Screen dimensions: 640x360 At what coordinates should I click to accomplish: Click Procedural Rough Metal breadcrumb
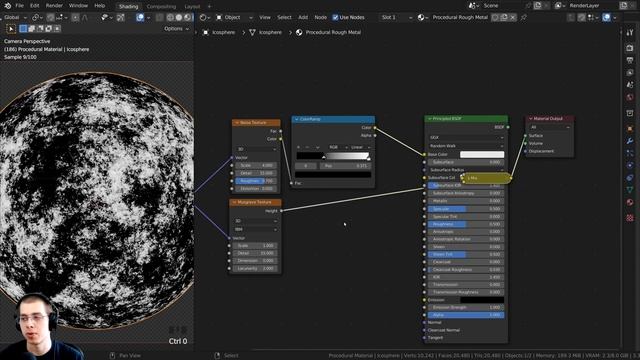[x=329, y=32]
